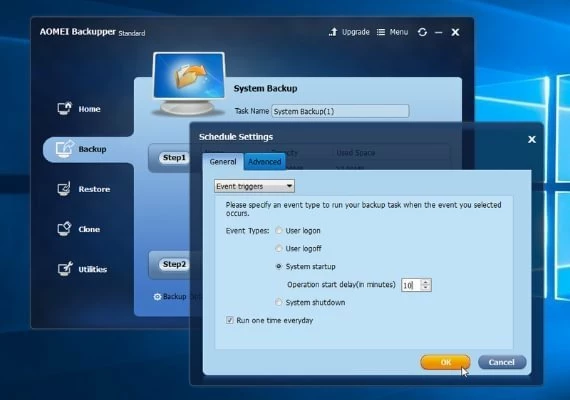Confirm schedule with the OK button

point(445,362)
